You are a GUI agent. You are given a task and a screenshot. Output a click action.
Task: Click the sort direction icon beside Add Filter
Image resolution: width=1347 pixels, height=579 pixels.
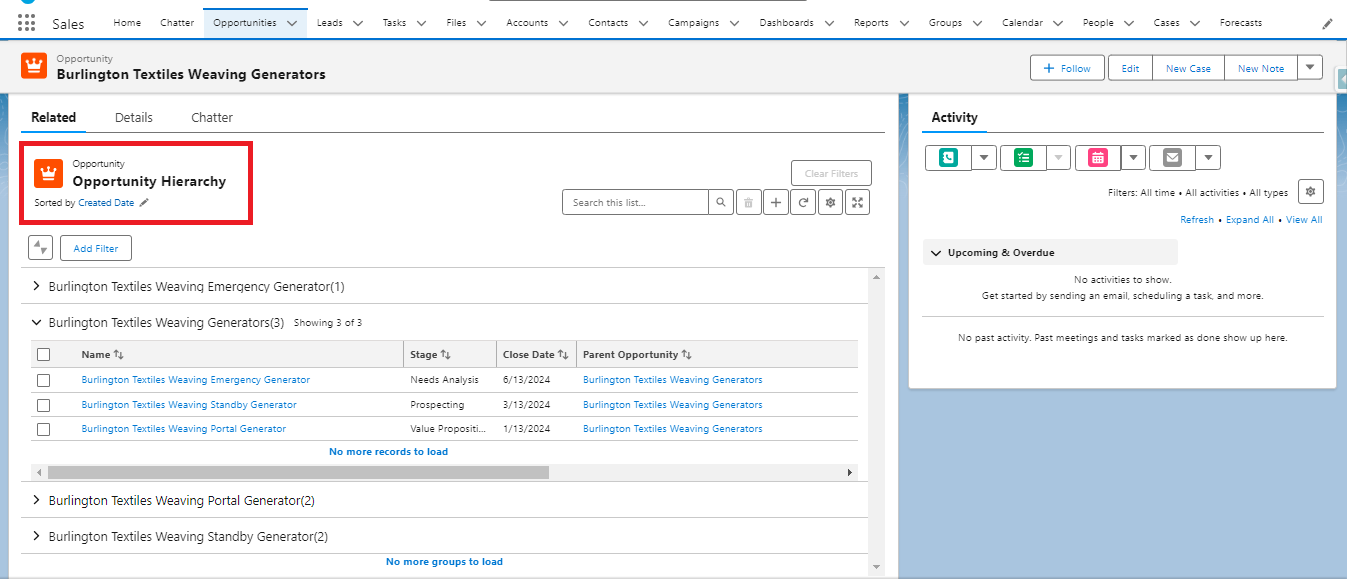[40, 248]
